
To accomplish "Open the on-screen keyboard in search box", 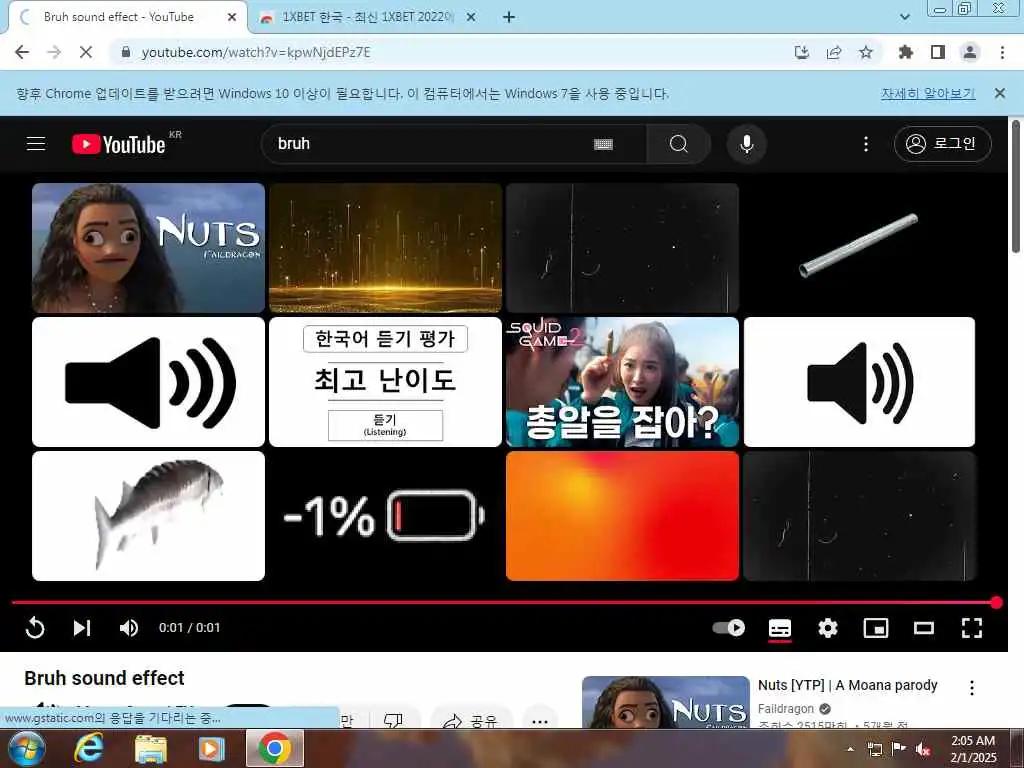I will 603,144.
